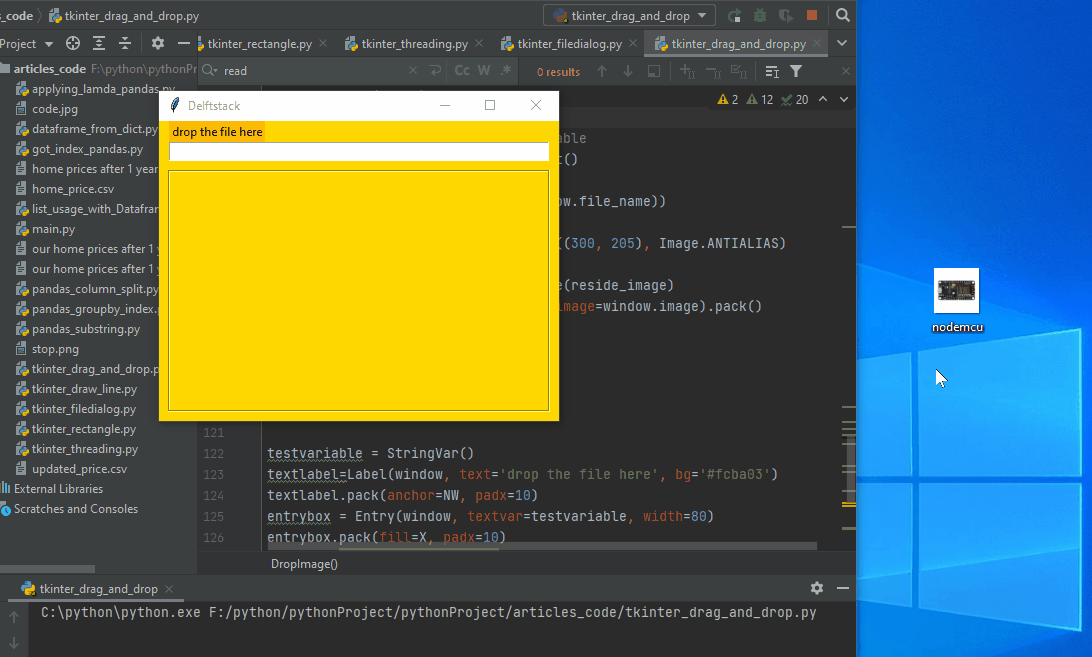Switch to tkinter_filedialog.py tab
The image size is (1092, 657).
coord(569,44)
